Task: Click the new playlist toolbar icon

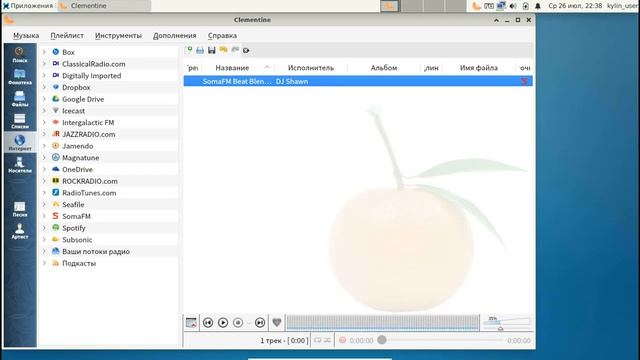Action: click(x=189, y=50)
